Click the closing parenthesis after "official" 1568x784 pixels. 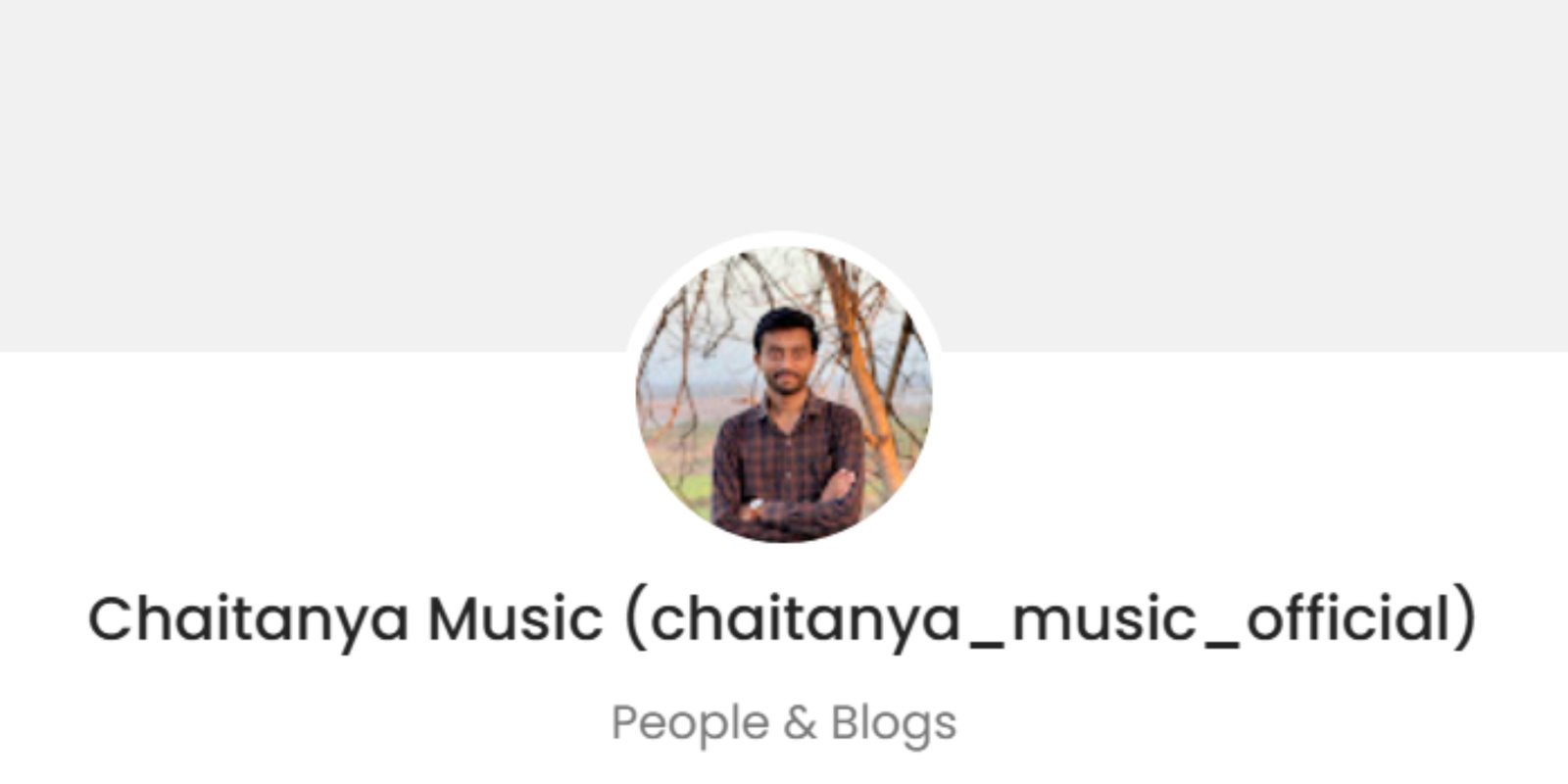pos(1465,619)
